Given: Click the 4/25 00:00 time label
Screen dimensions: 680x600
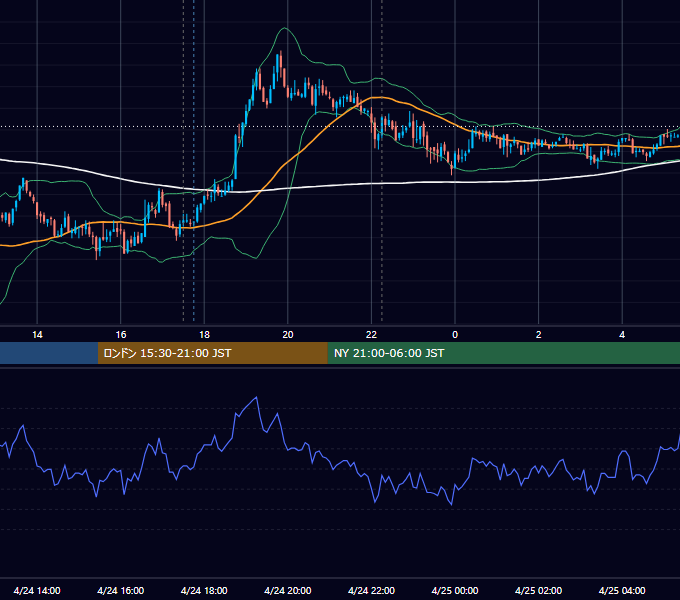Looking at the screenshot, I should tap(455, 590).
